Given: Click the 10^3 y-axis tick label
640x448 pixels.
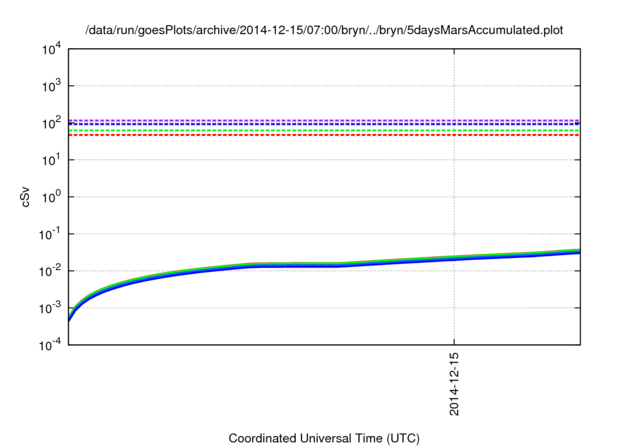Looking at the screenshot, I should tap(51, 86).
